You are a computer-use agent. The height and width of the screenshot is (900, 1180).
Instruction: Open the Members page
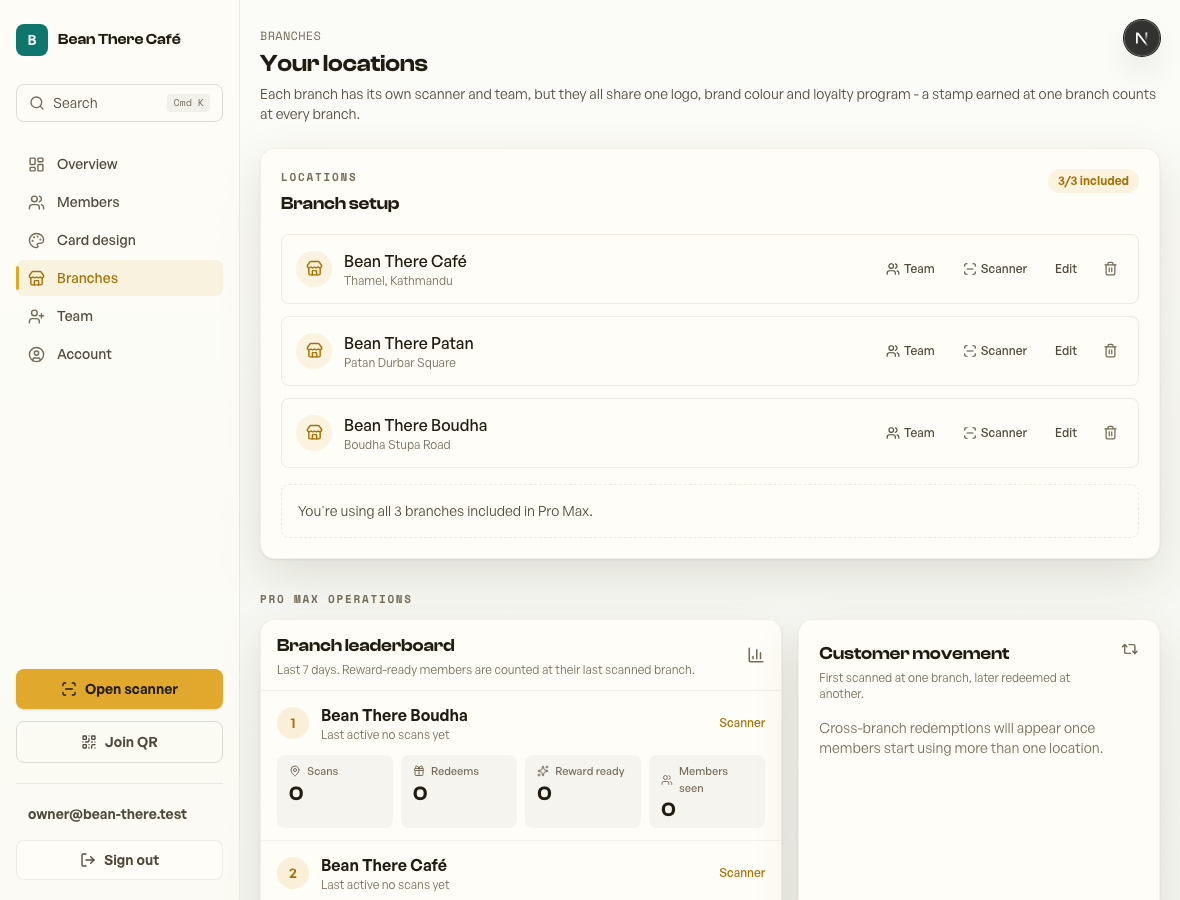tap(119, 202)
